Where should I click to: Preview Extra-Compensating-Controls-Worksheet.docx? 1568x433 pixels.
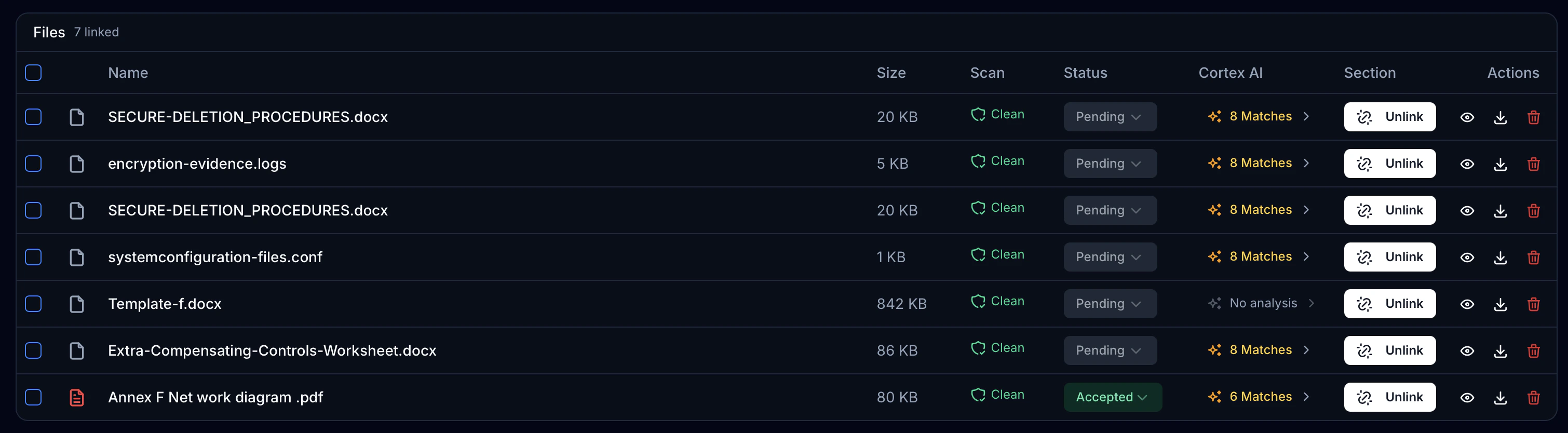click(x=1467, y=350)
